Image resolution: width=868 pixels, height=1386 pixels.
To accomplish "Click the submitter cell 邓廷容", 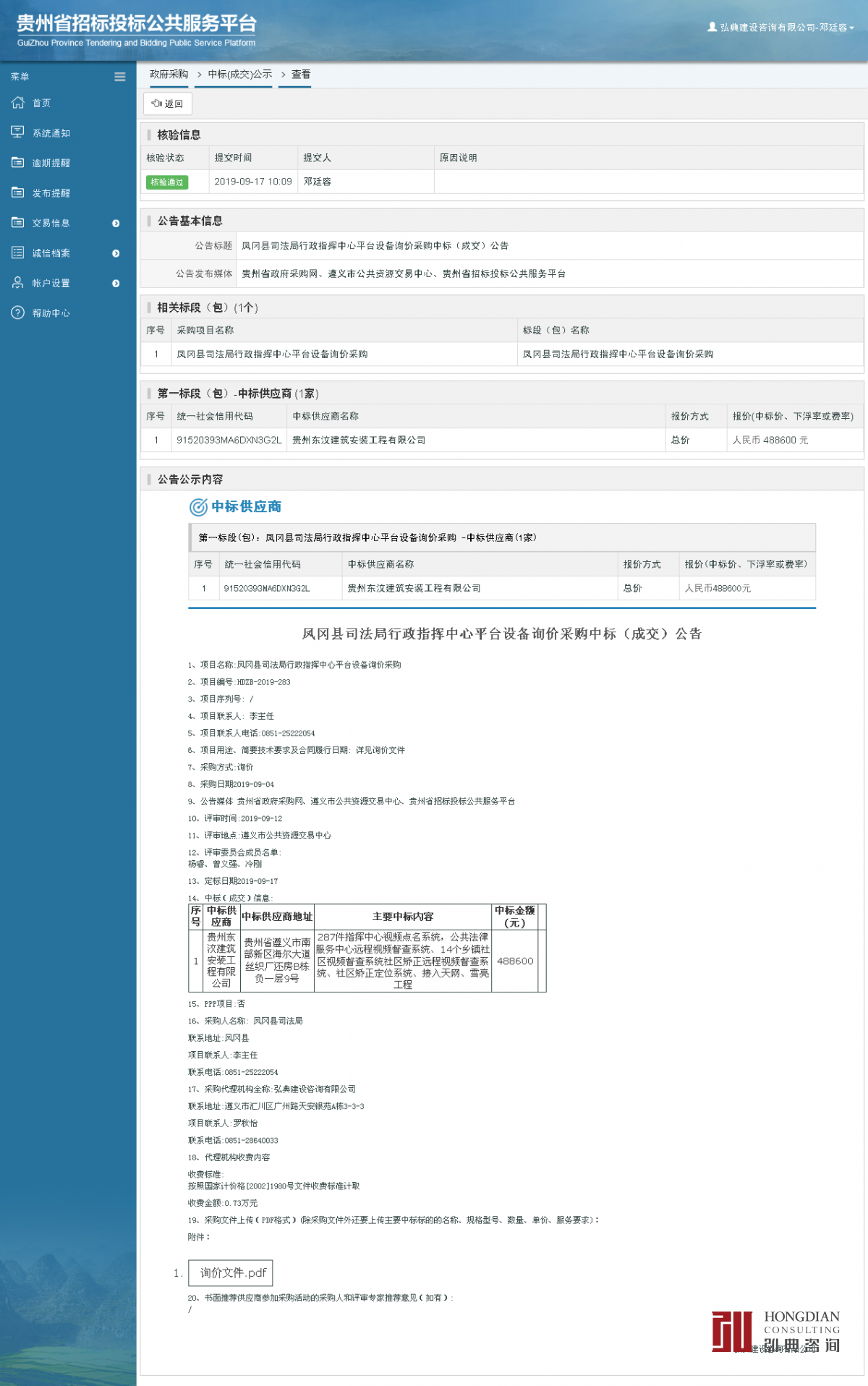I will (318, 182).
